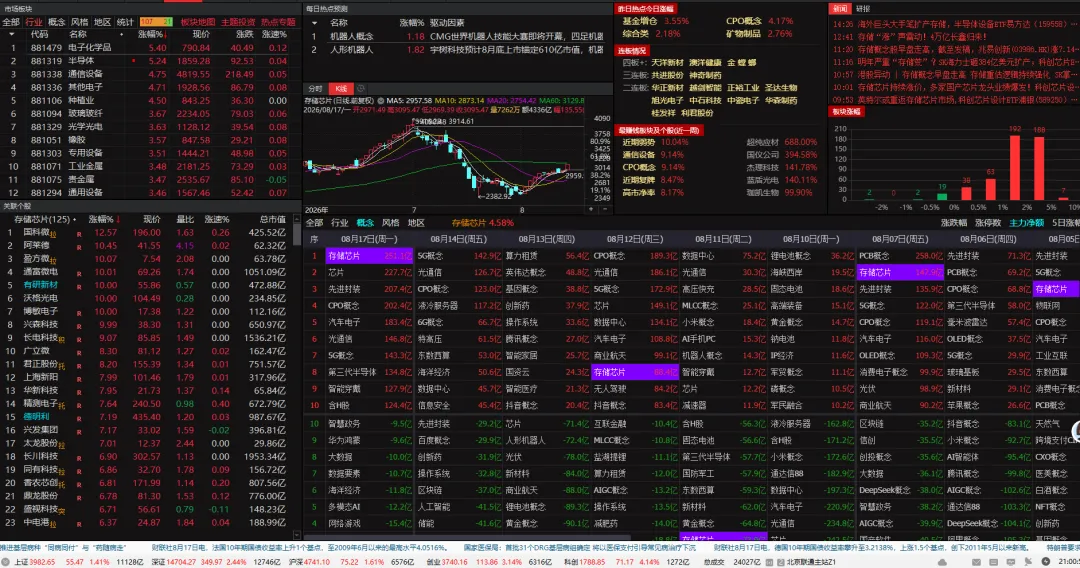Open K-line chart settings gear icon
1080x568 pixels.
[x=361, y=89]
